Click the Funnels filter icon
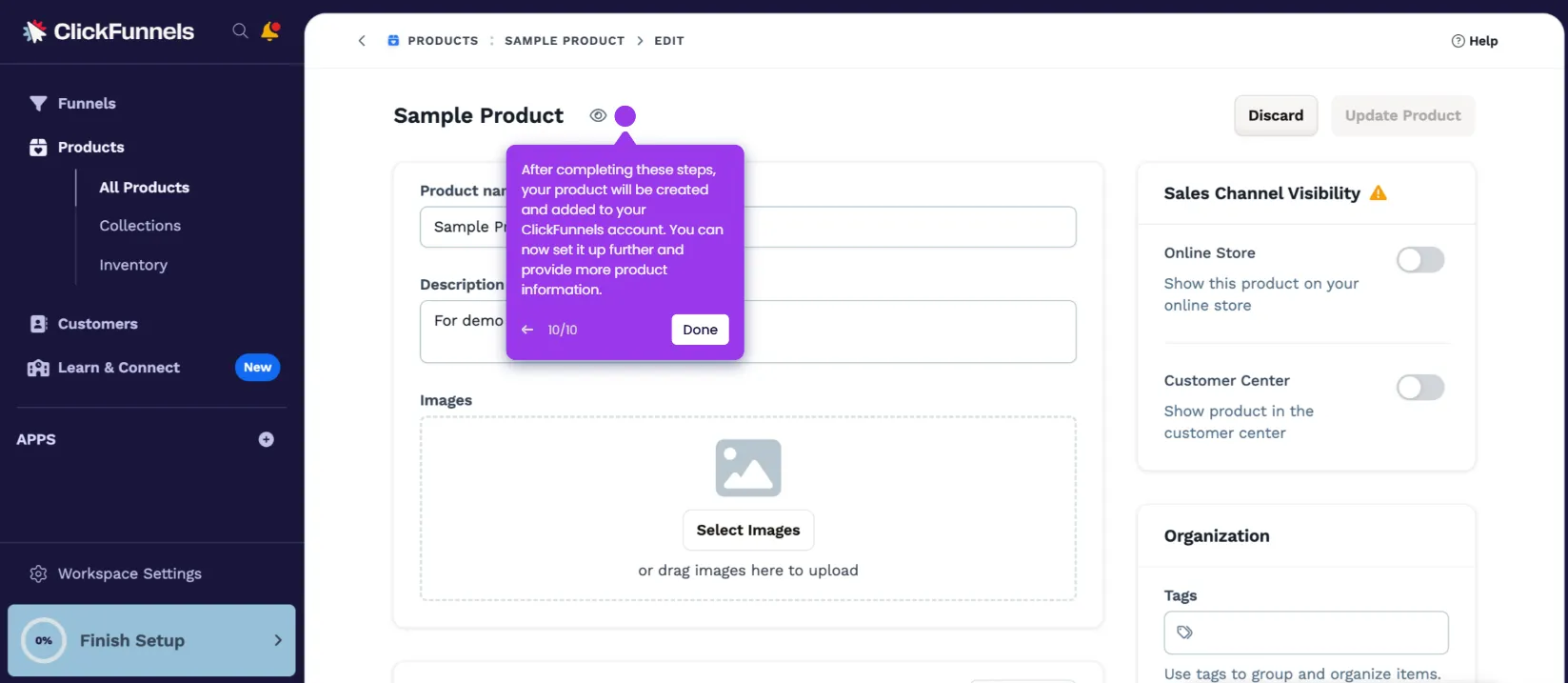 click(x=38, y=103)
